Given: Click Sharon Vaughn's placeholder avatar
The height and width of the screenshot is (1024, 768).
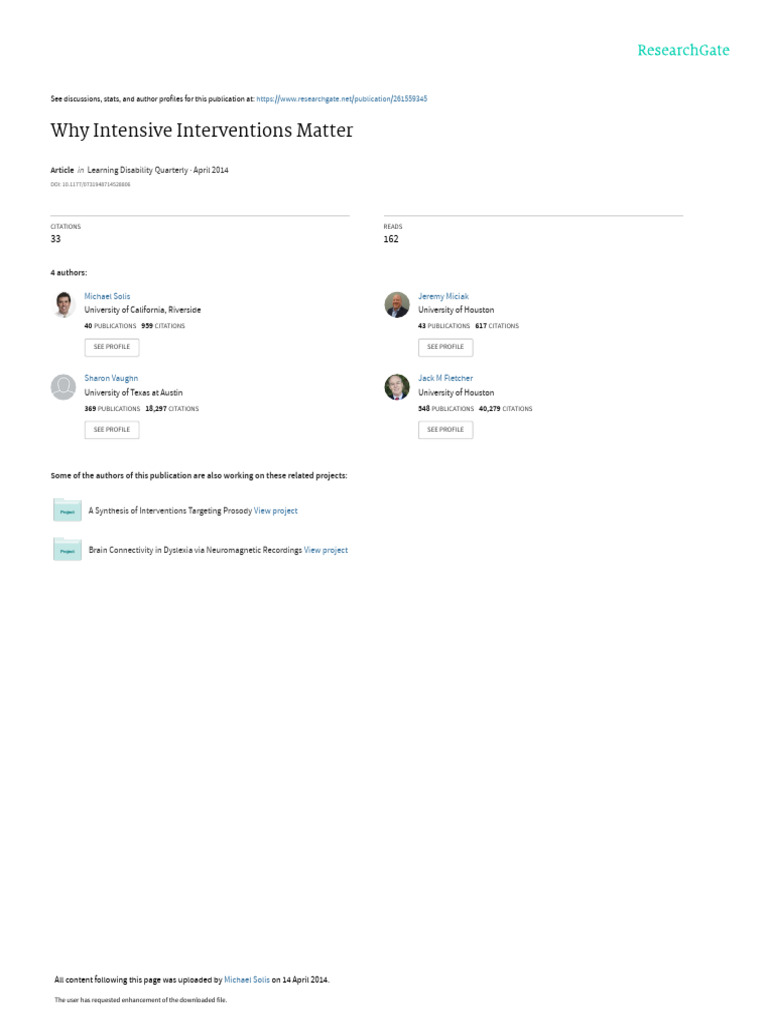Looking at the screenshot, I should [63, 387].
